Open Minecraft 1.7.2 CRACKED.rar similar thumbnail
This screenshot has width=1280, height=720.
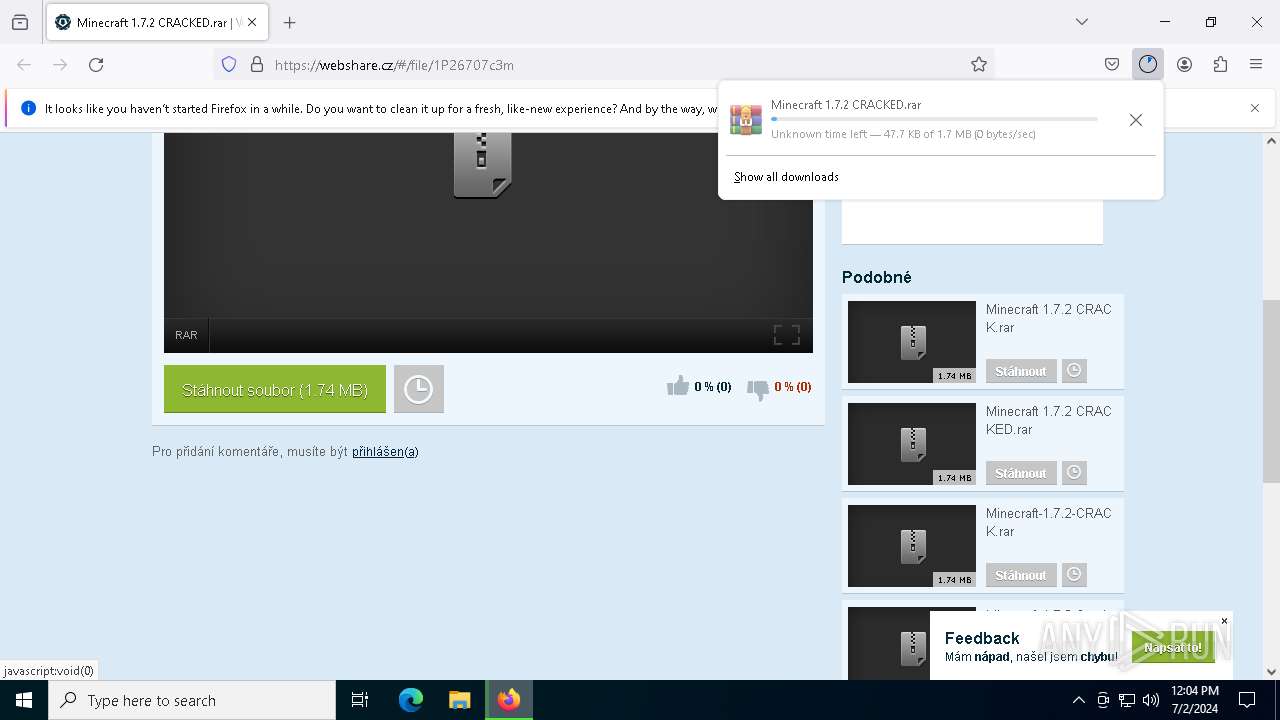tap(912, 444)
